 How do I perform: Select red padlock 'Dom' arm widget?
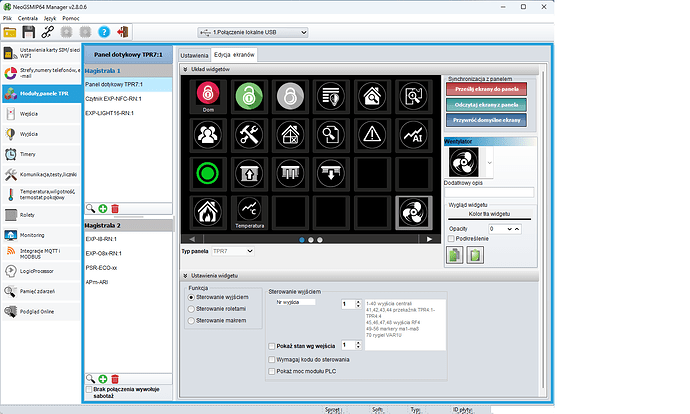tap(208, 96)
